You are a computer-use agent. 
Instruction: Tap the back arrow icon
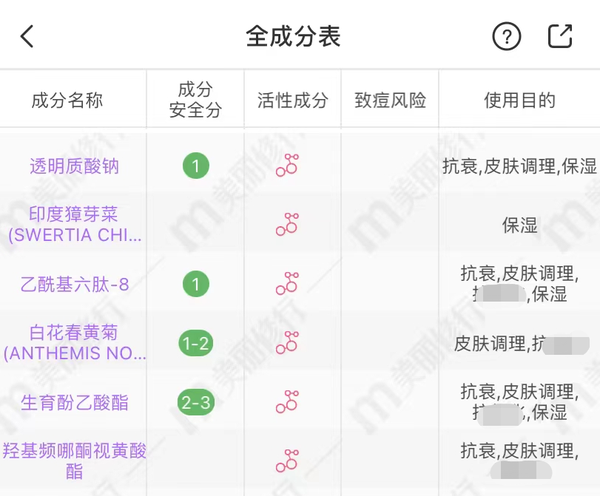pos(27,37)
